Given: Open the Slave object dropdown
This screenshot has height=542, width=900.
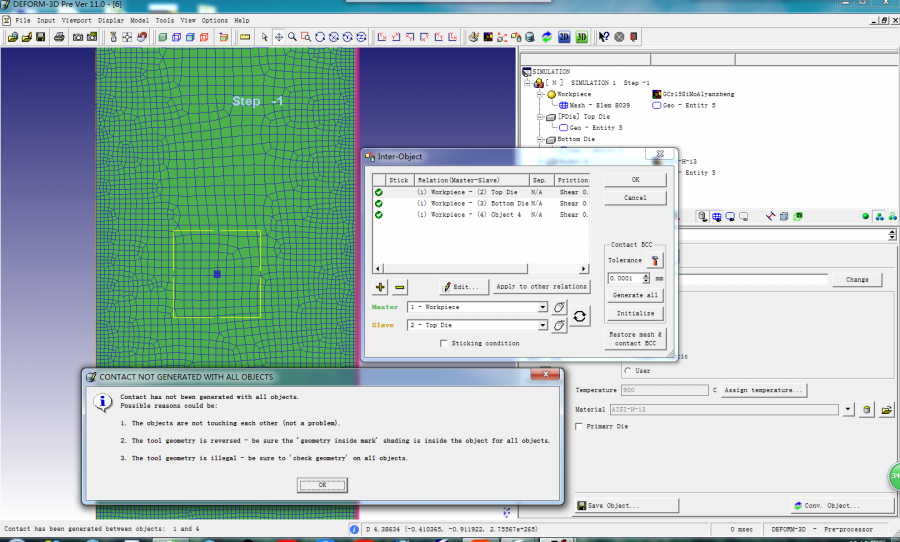Looking at the screenshot, I should (x=542, y=325).
